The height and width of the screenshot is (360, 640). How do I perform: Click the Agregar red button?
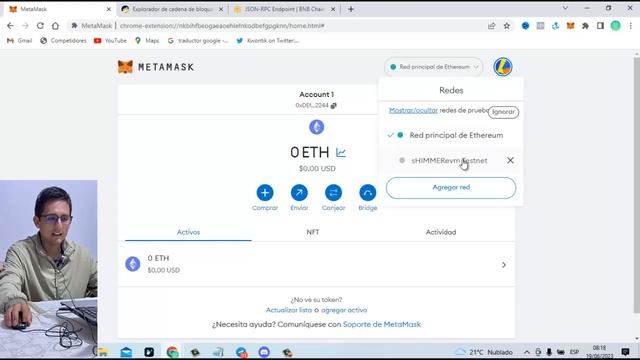click(x=451, y=188)
